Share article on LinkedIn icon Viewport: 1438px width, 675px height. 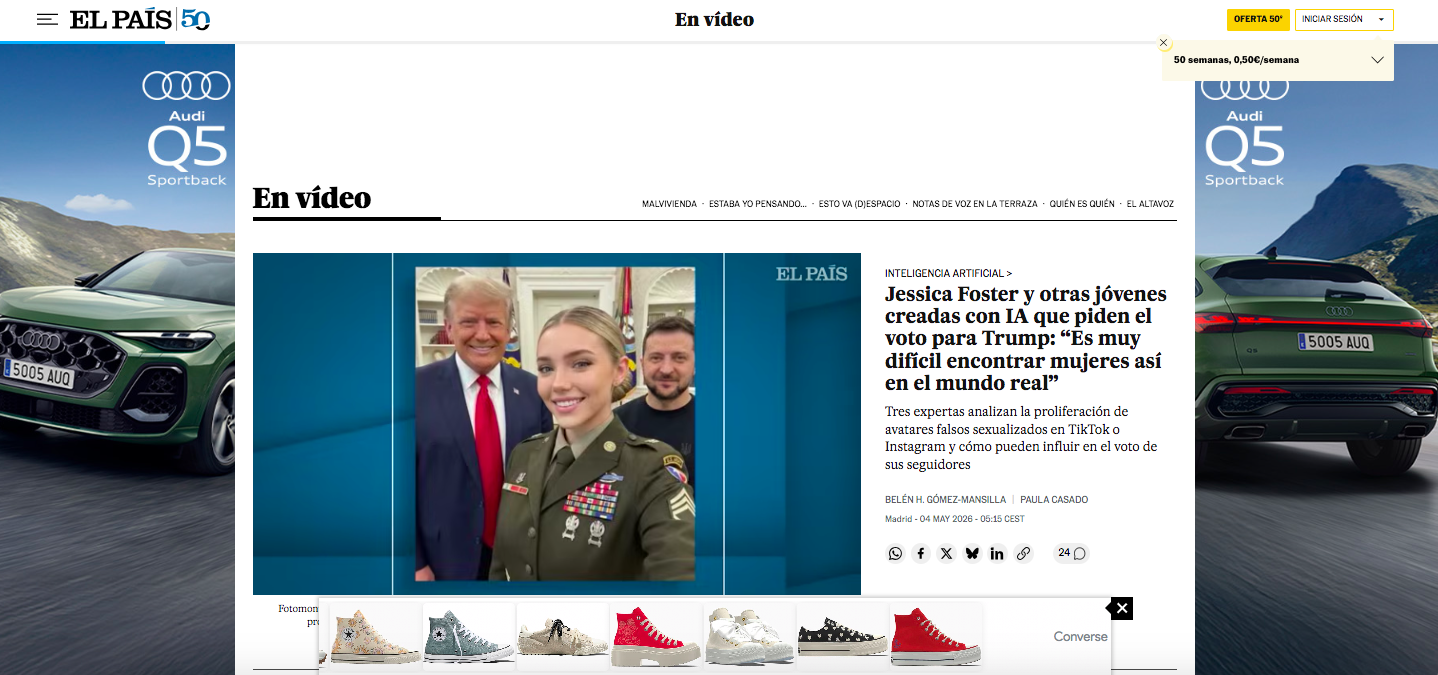click(997, 553)
